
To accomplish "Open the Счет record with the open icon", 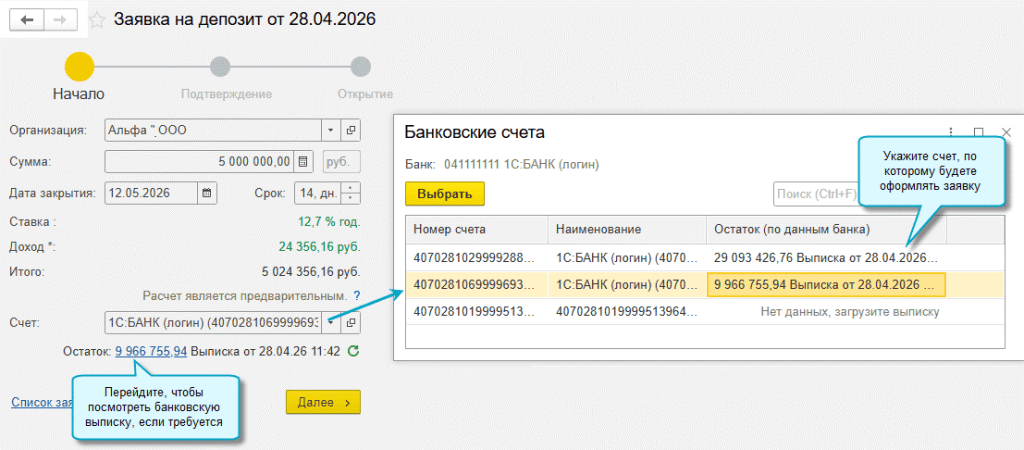I will click(x=351, y=322).
